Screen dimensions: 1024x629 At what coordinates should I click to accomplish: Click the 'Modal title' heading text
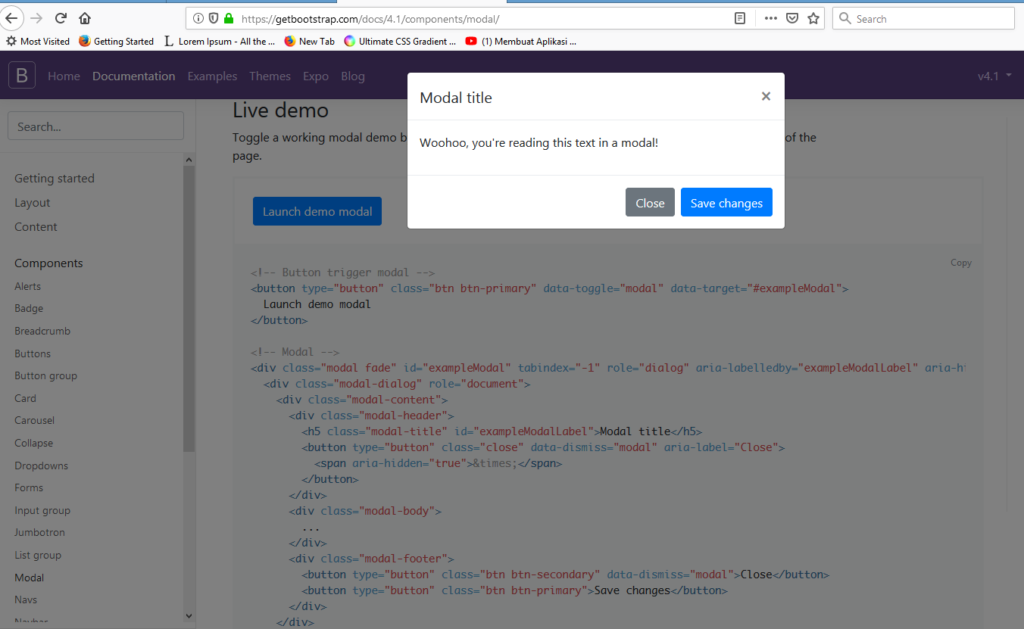(x=456, y=97)
